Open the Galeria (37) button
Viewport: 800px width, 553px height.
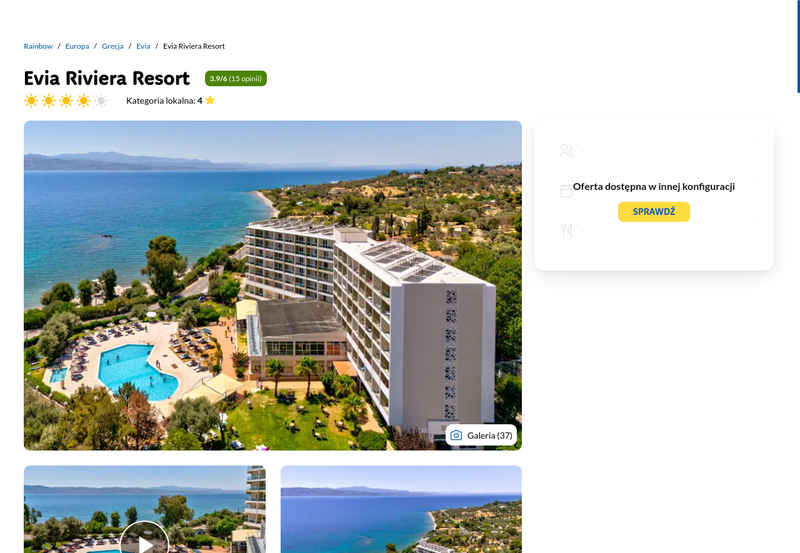[481, 435]
